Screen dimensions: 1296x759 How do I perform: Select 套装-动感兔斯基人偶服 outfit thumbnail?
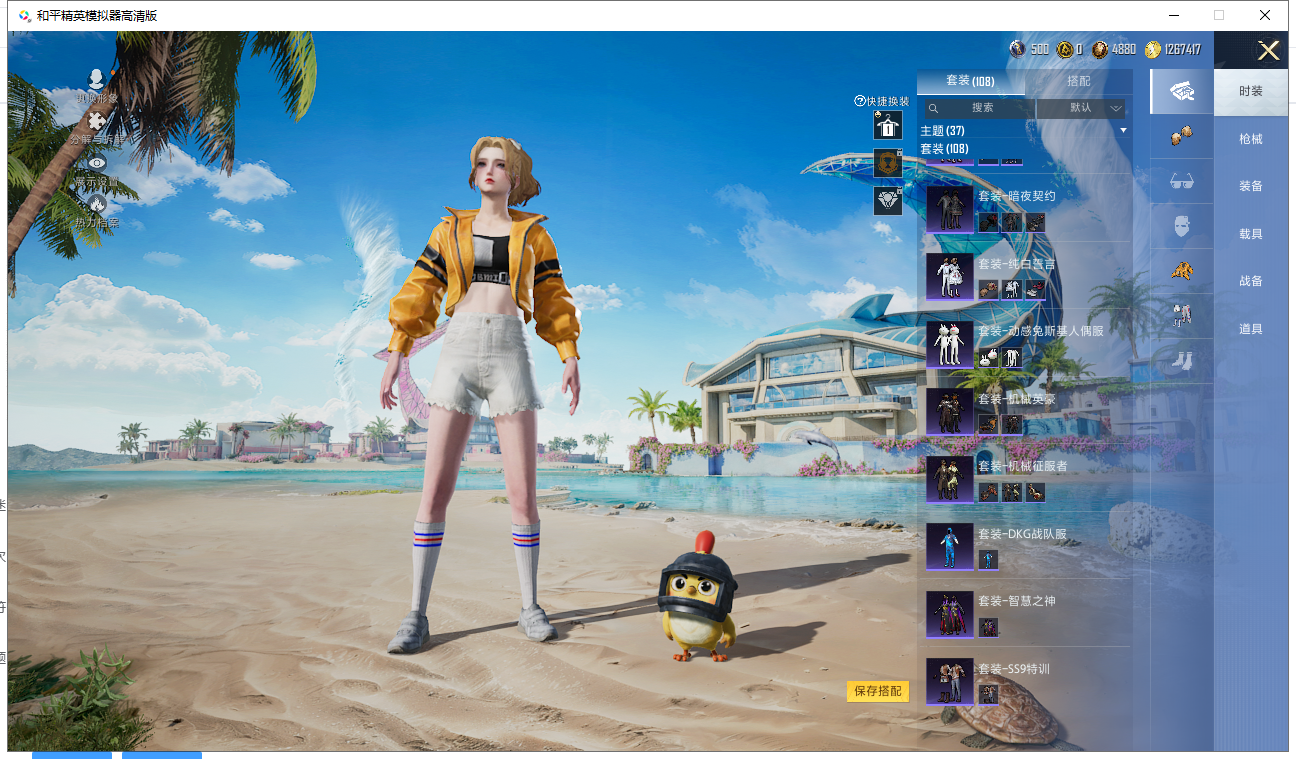pos(950,344)
